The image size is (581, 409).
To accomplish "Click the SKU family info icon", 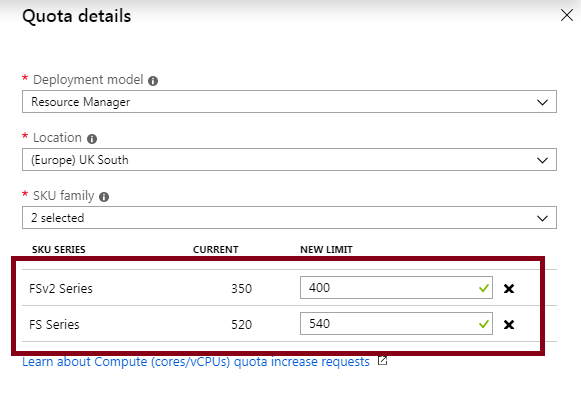I will [104, 197].
